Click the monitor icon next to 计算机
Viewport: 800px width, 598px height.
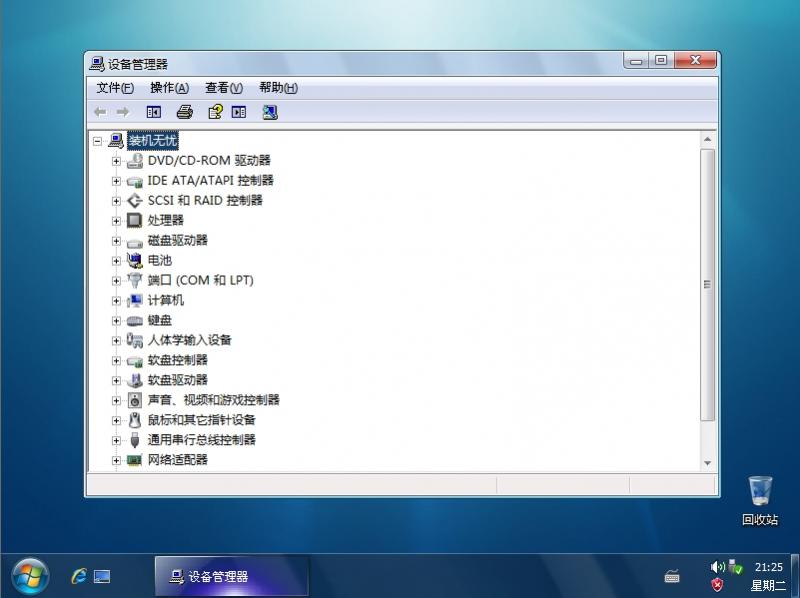coord(135,301)
